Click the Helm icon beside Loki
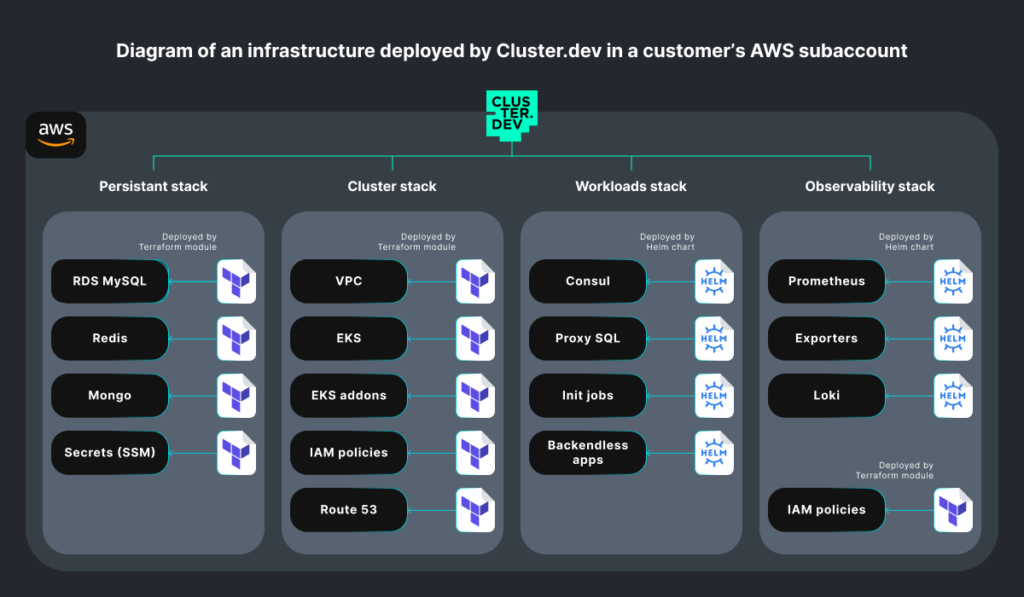1024x597 pixels. (x=952, y=396)
